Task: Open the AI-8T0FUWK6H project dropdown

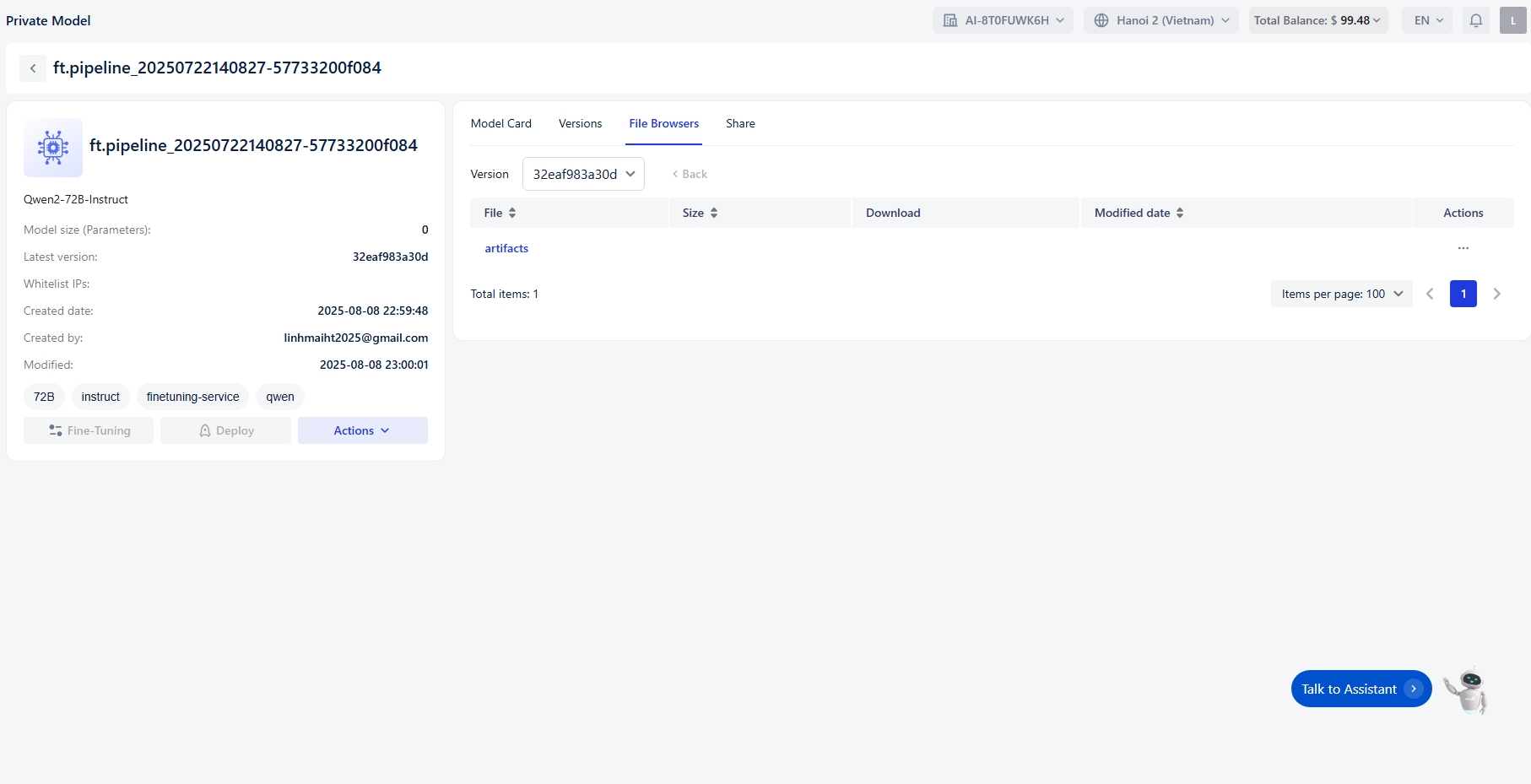Action: click(x=1002, y=20)
